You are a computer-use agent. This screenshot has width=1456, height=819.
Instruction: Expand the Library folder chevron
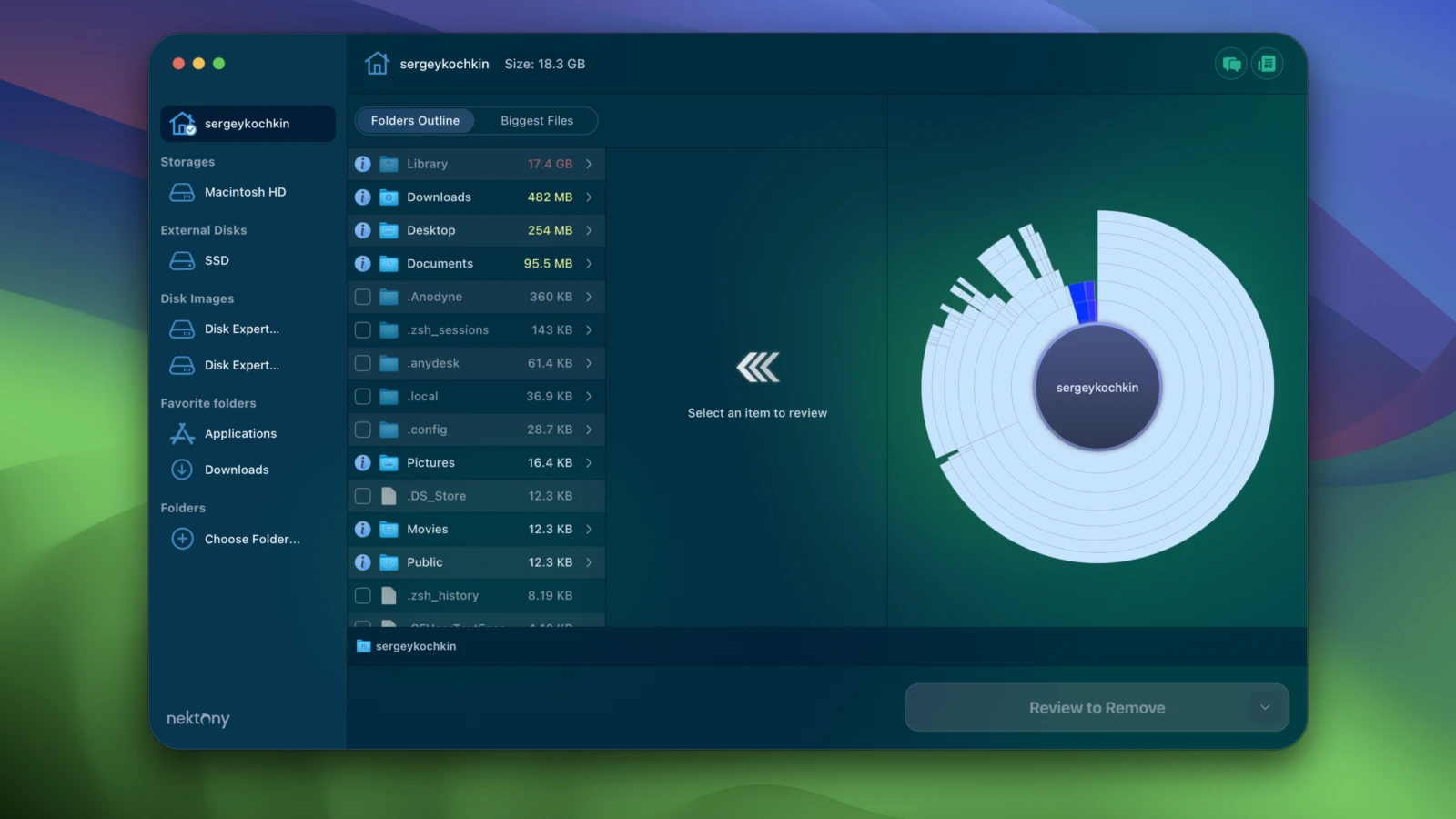click(x=590, y=164)
